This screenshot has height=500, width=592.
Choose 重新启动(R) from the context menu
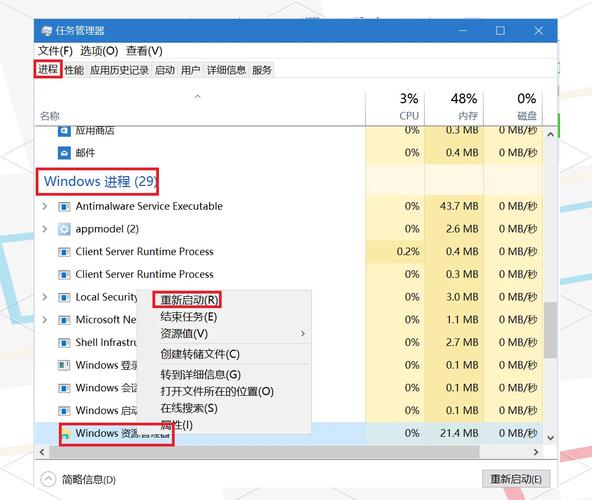pos(189,300)
